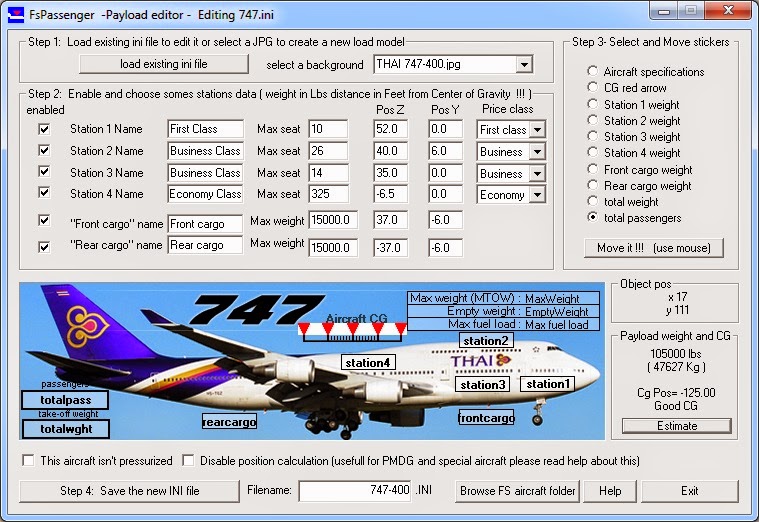Uncheck the Station 2 enabled checkbox
Viewport: 759px width, 522px height.
click(44, 150)
